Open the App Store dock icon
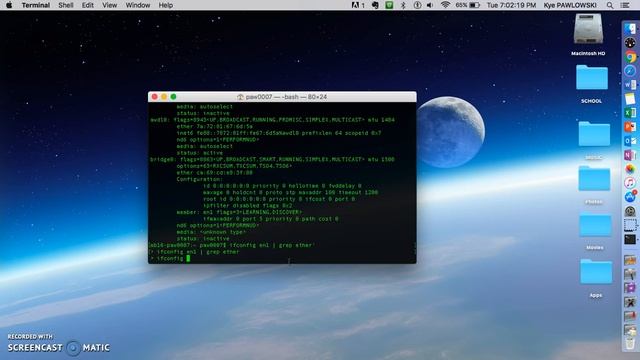640x360 pixels. (x=630, y=197)
